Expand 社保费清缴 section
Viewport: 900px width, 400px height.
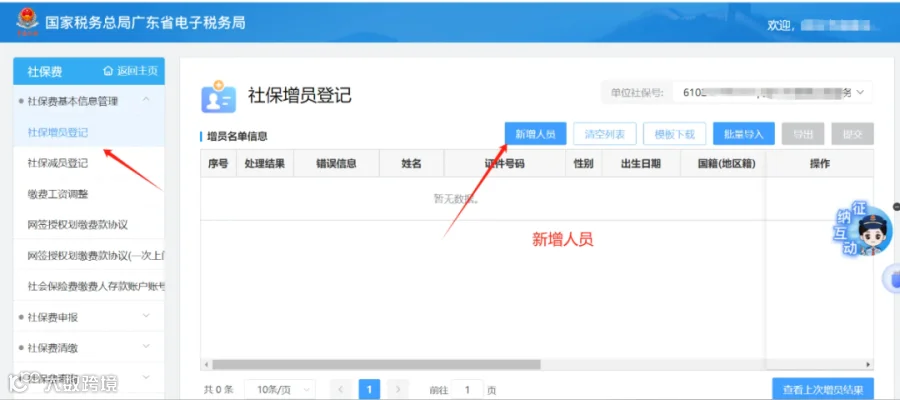click(x=146, y=347)
